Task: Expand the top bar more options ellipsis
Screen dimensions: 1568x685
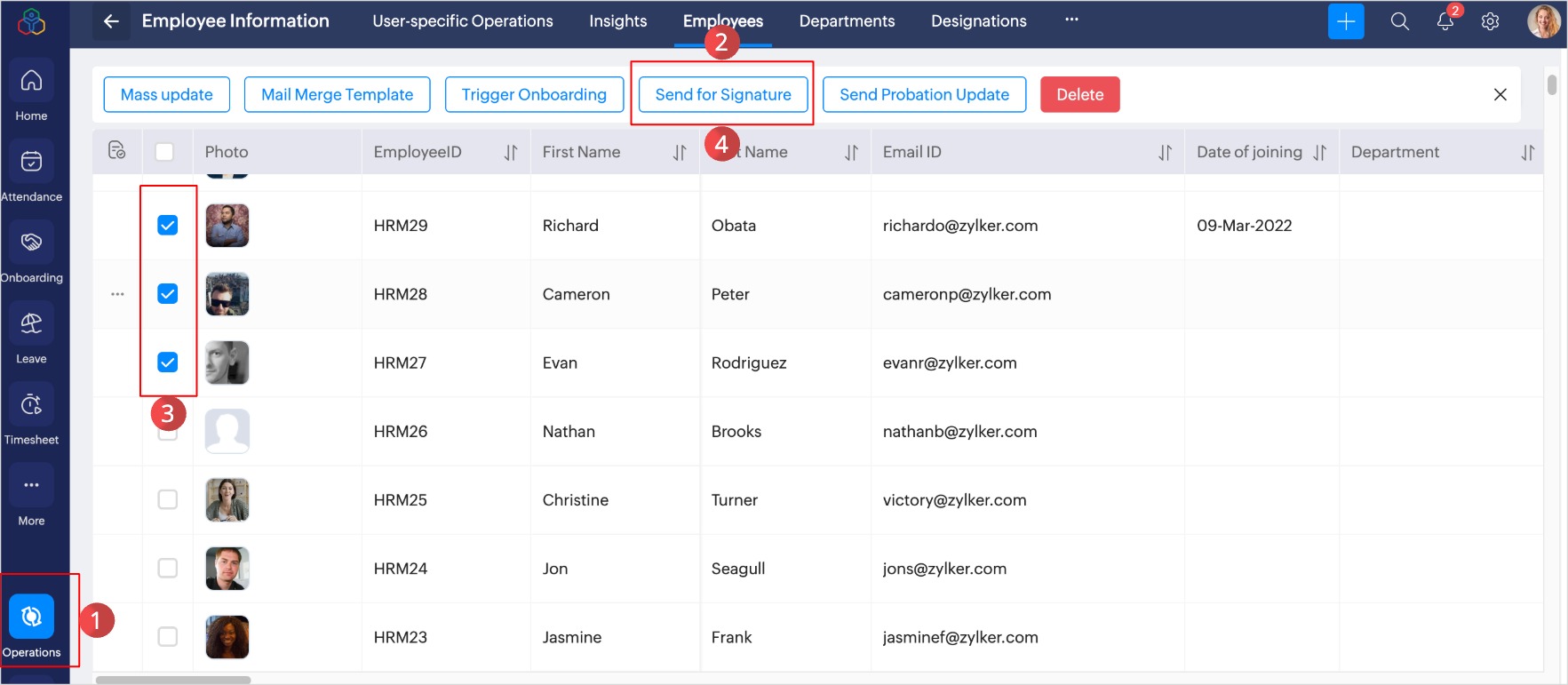Action: 1071,20
